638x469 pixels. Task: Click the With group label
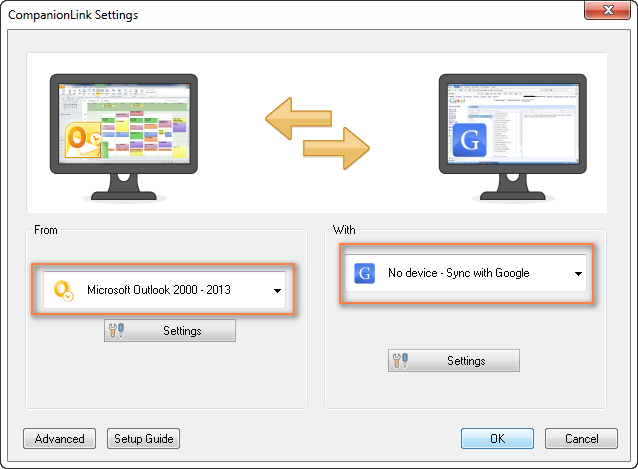344,230
